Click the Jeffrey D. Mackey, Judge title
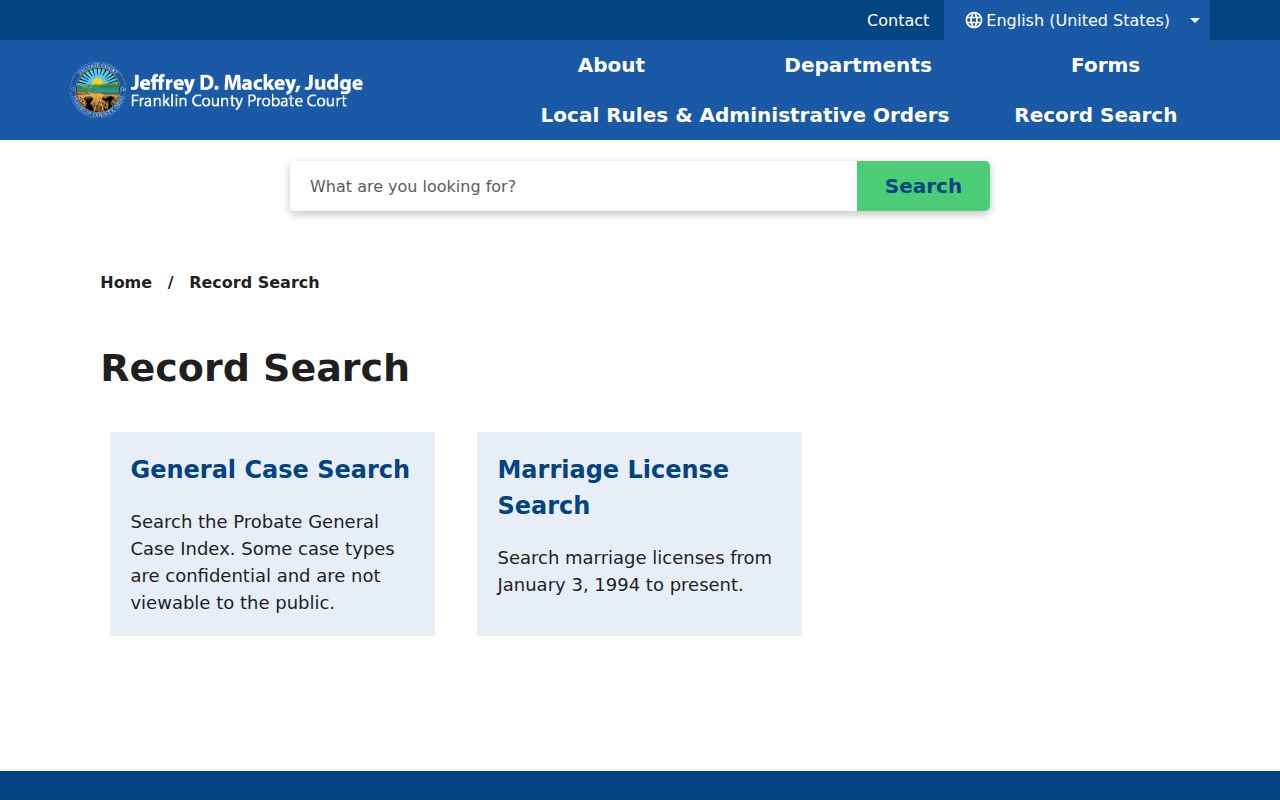 pos(247,83)
